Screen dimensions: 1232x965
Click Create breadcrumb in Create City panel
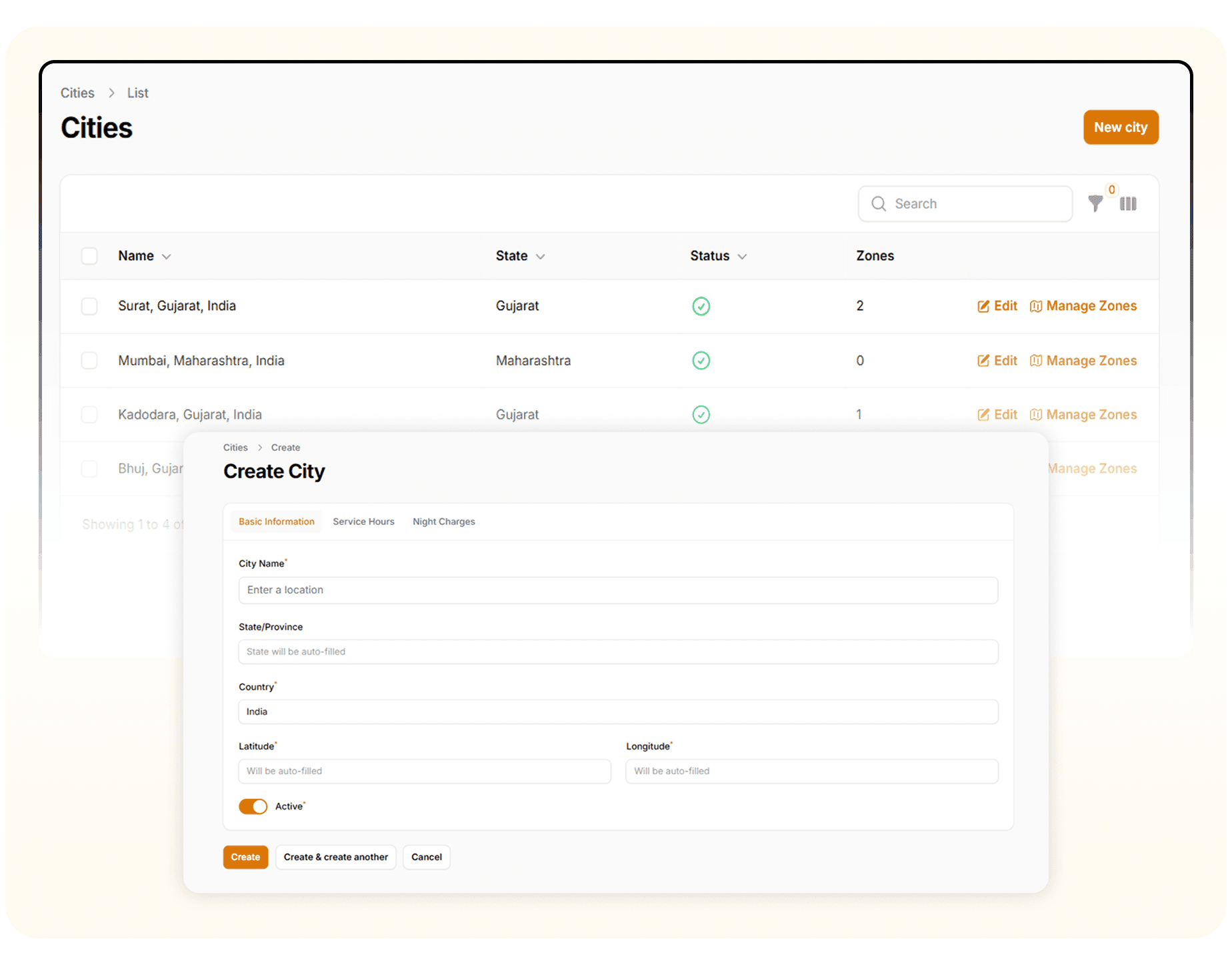pyautogui.click(x=285, y=447)
